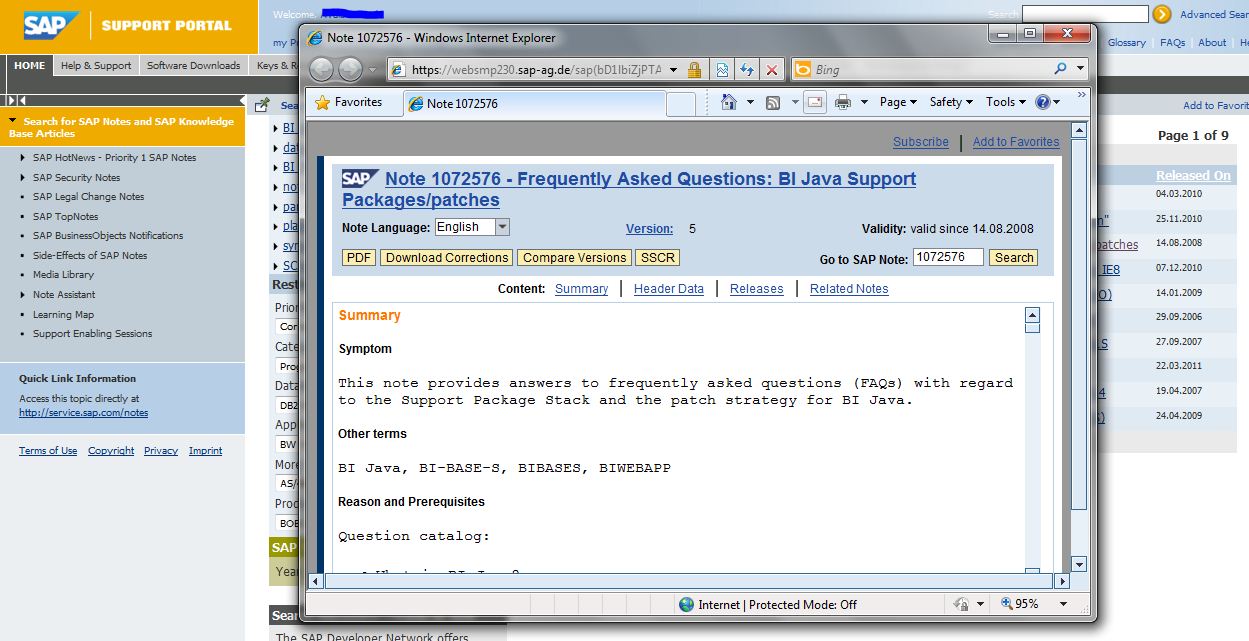Click the Bing search magnifier icon

[x=1060, y=70]
